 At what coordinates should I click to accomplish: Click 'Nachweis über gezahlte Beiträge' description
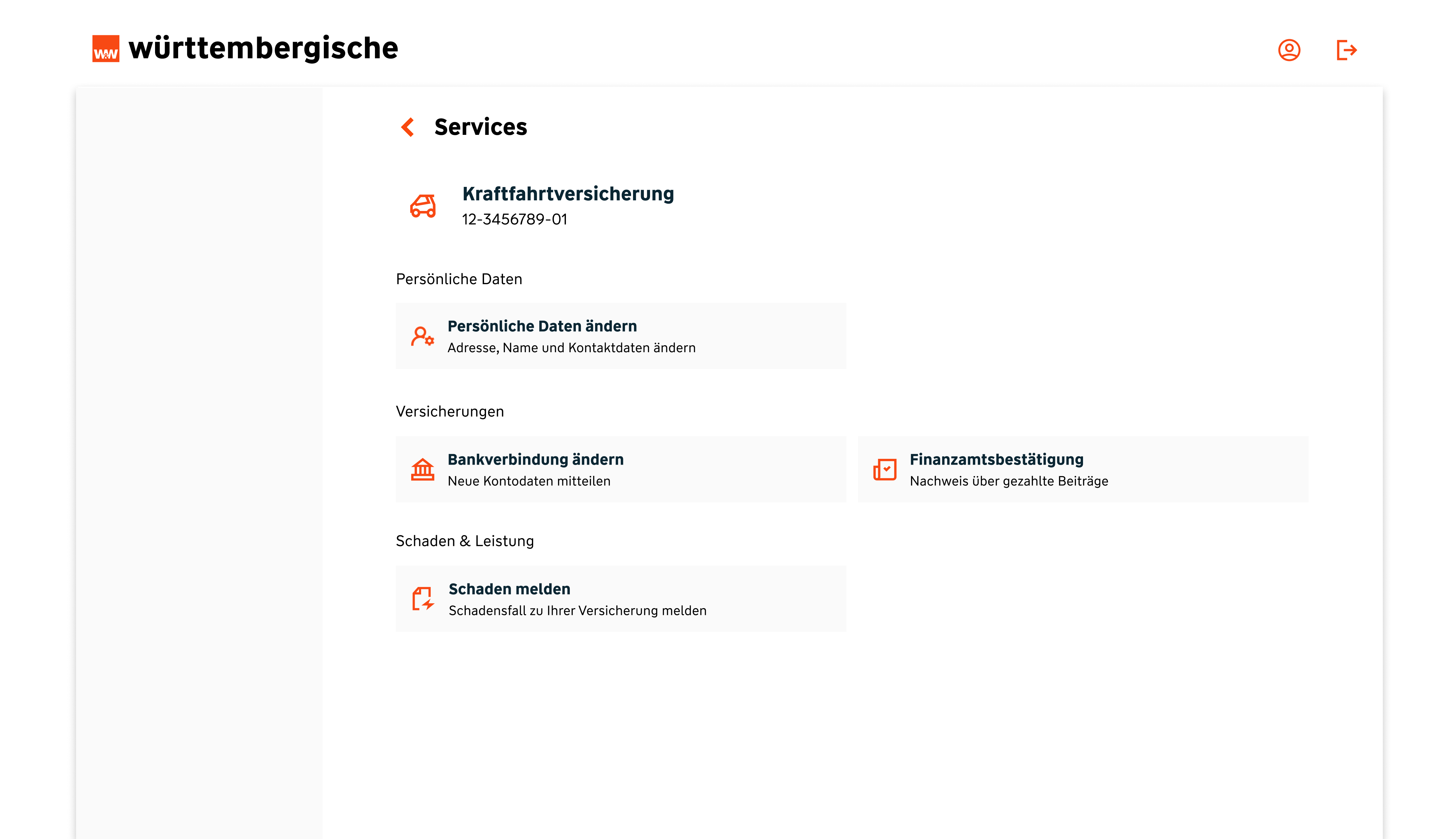[x=1009, y=481]
